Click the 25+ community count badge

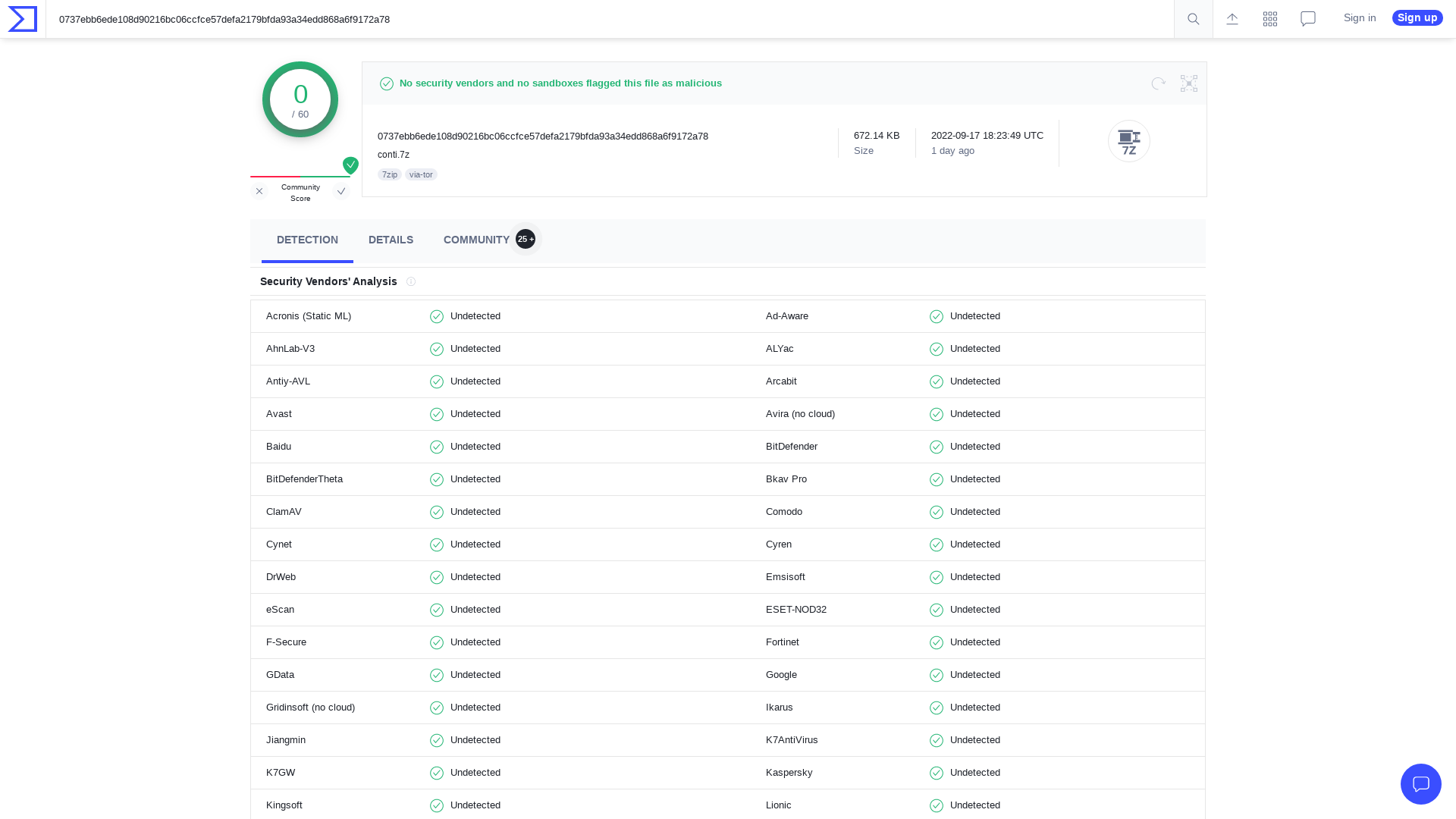click(526, 239)
